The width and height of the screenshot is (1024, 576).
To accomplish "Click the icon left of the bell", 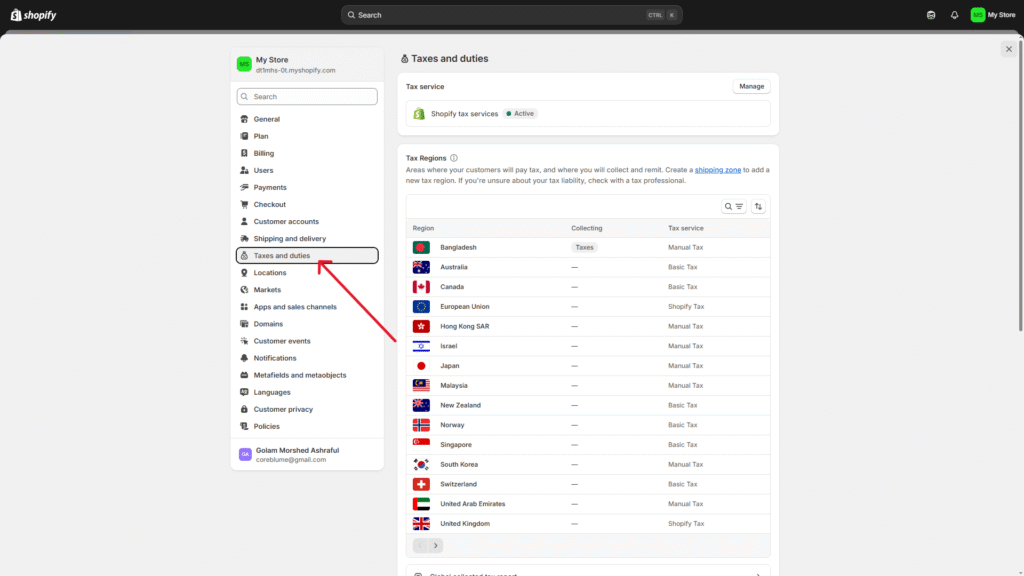I will (x=931, y=15).
